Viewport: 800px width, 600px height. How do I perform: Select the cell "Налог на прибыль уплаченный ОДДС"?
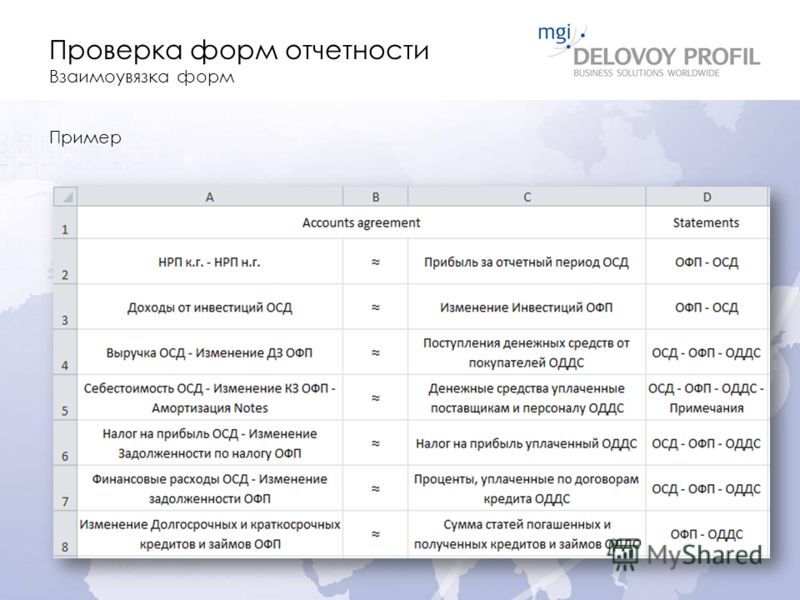tap(527, 443)
